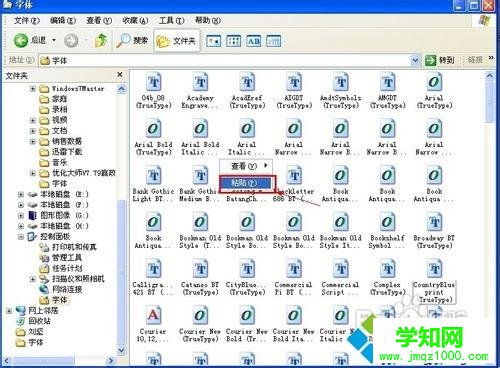Select 管理工具 in the tree
This screenshot has height=368, width=500.
[x=67, y=258]
